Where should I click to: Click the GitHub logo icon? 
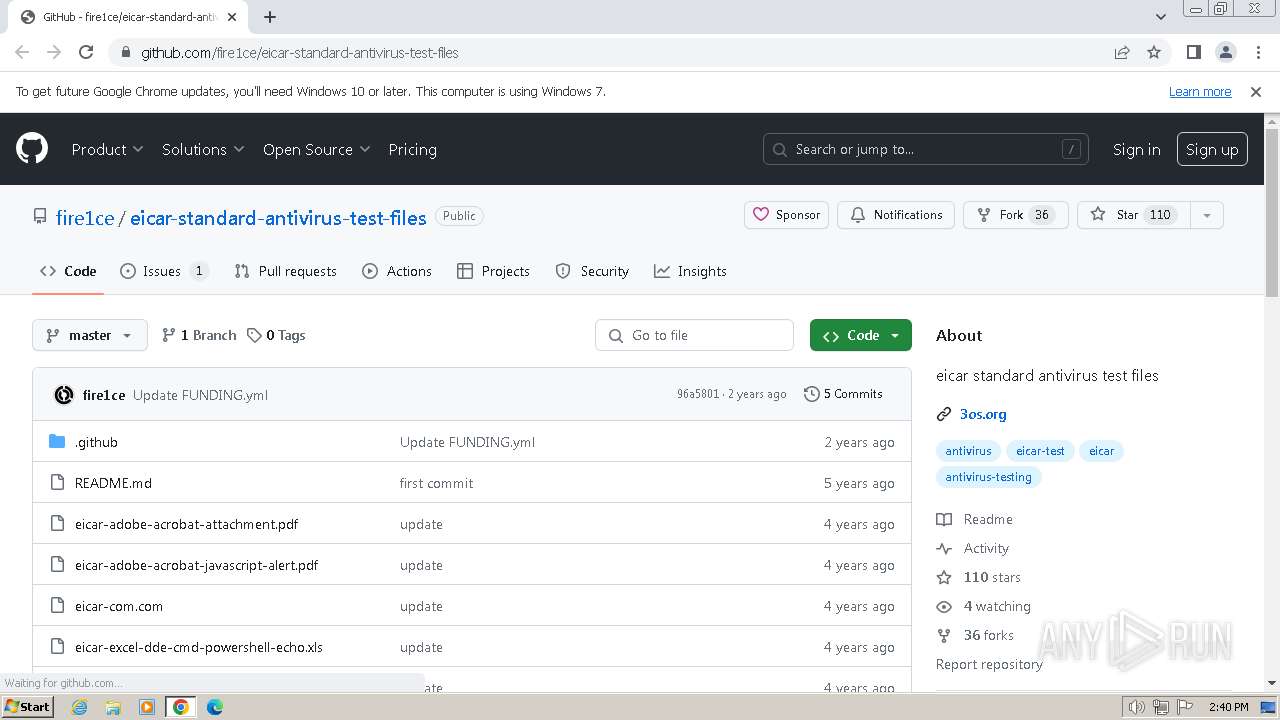(32, 149)
